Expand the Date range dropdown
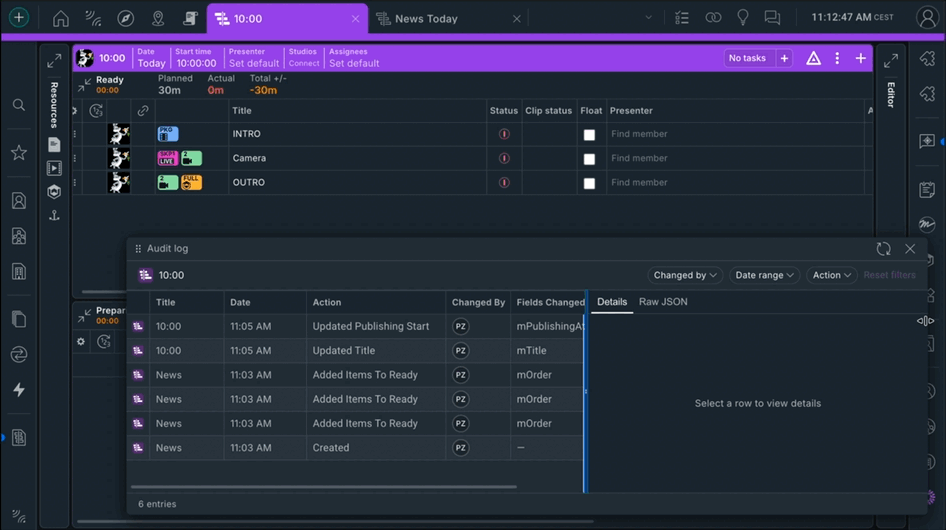946x530 pixels. [x=764, y=275]
